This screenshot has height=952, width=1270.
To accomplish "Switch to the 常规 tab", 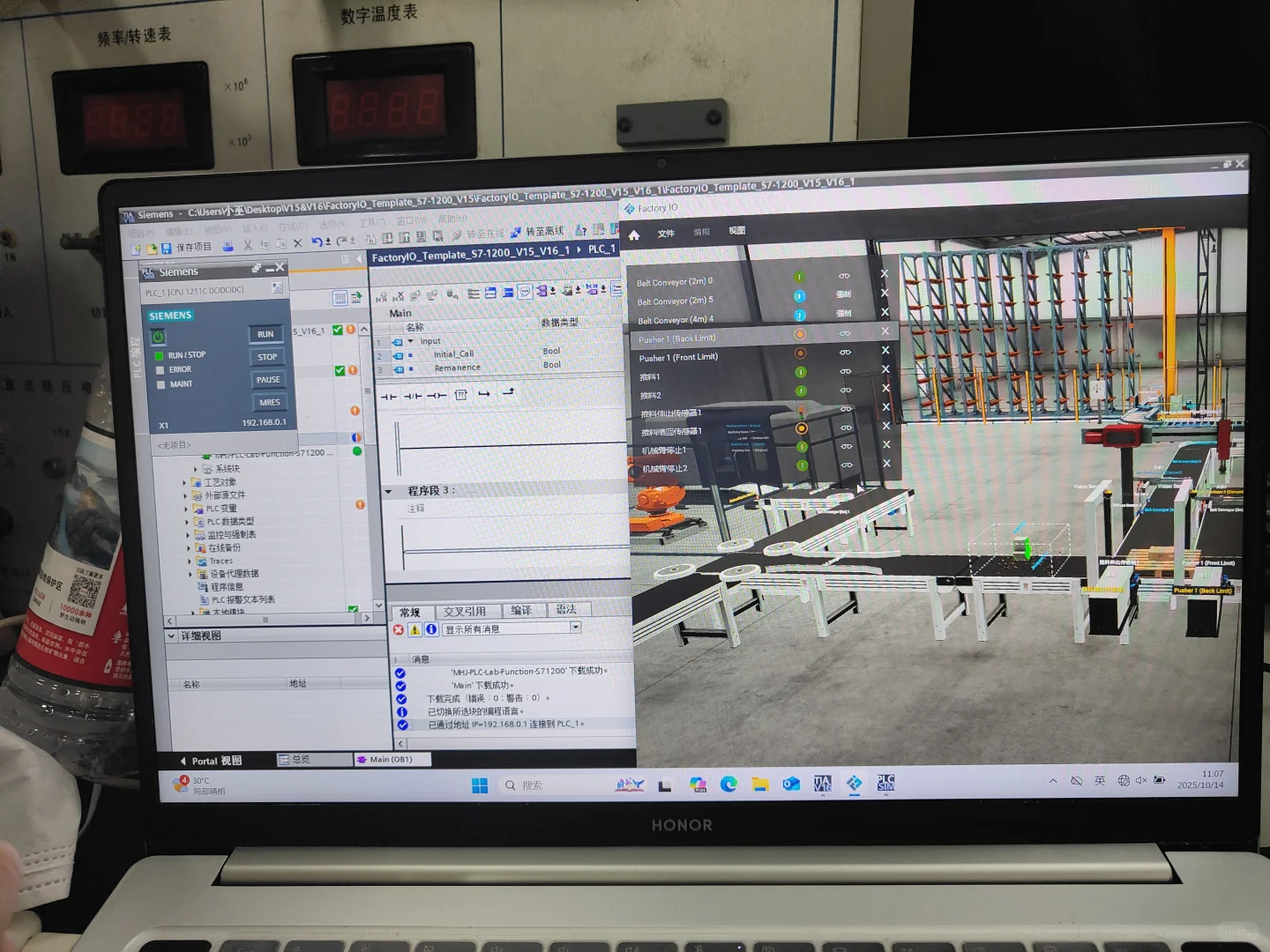I will pos(410,612).
